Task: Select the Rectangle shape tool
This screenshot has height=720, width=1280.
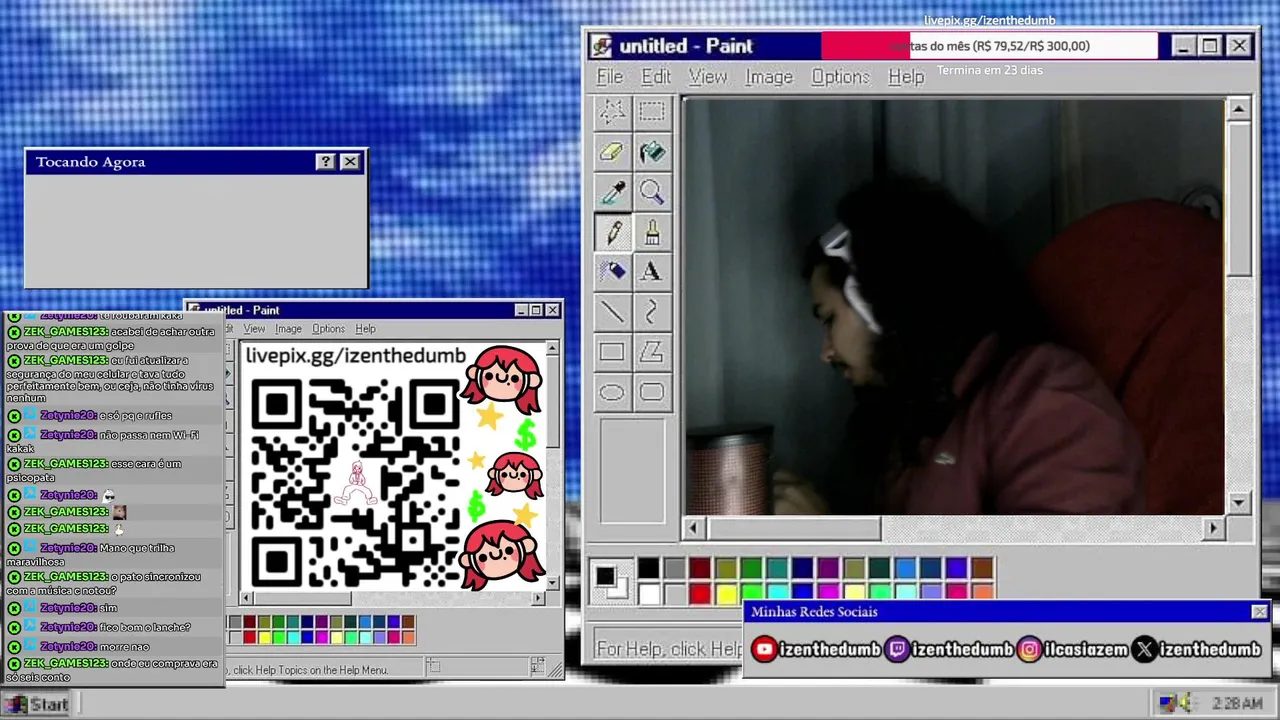Action: 612,352
